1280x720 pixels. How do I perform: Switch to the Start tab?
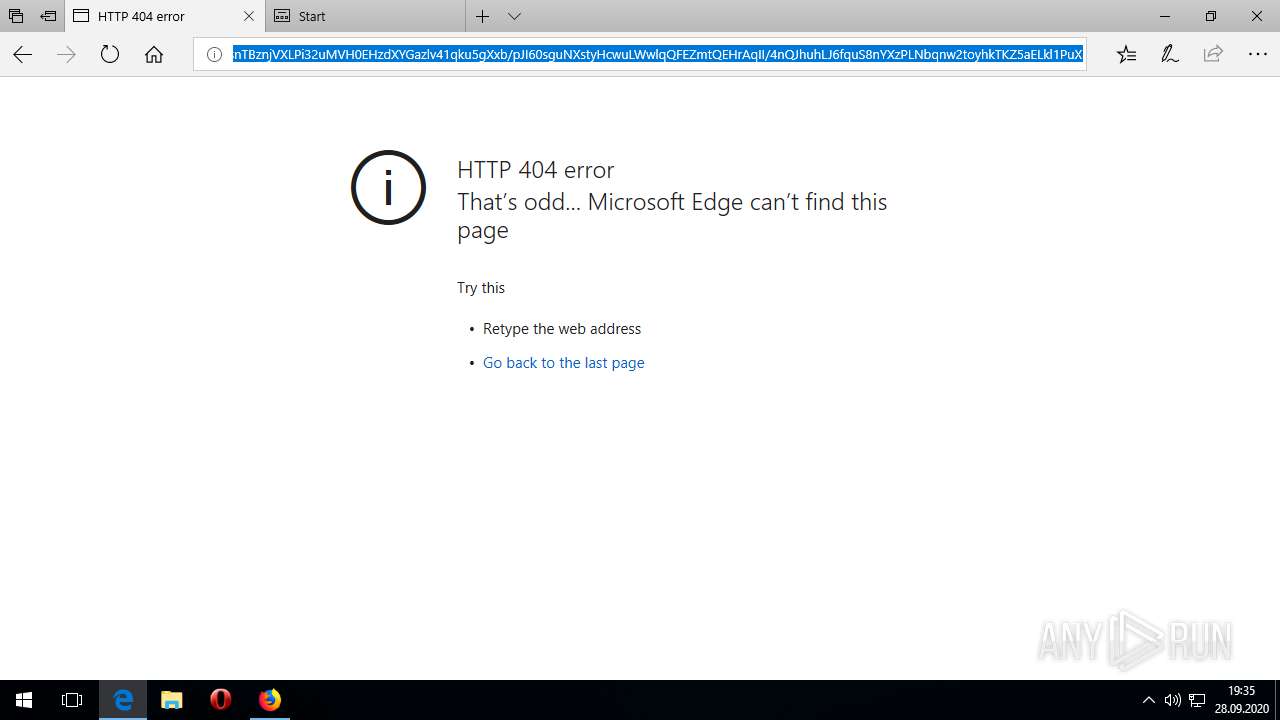tap(365, 16)
